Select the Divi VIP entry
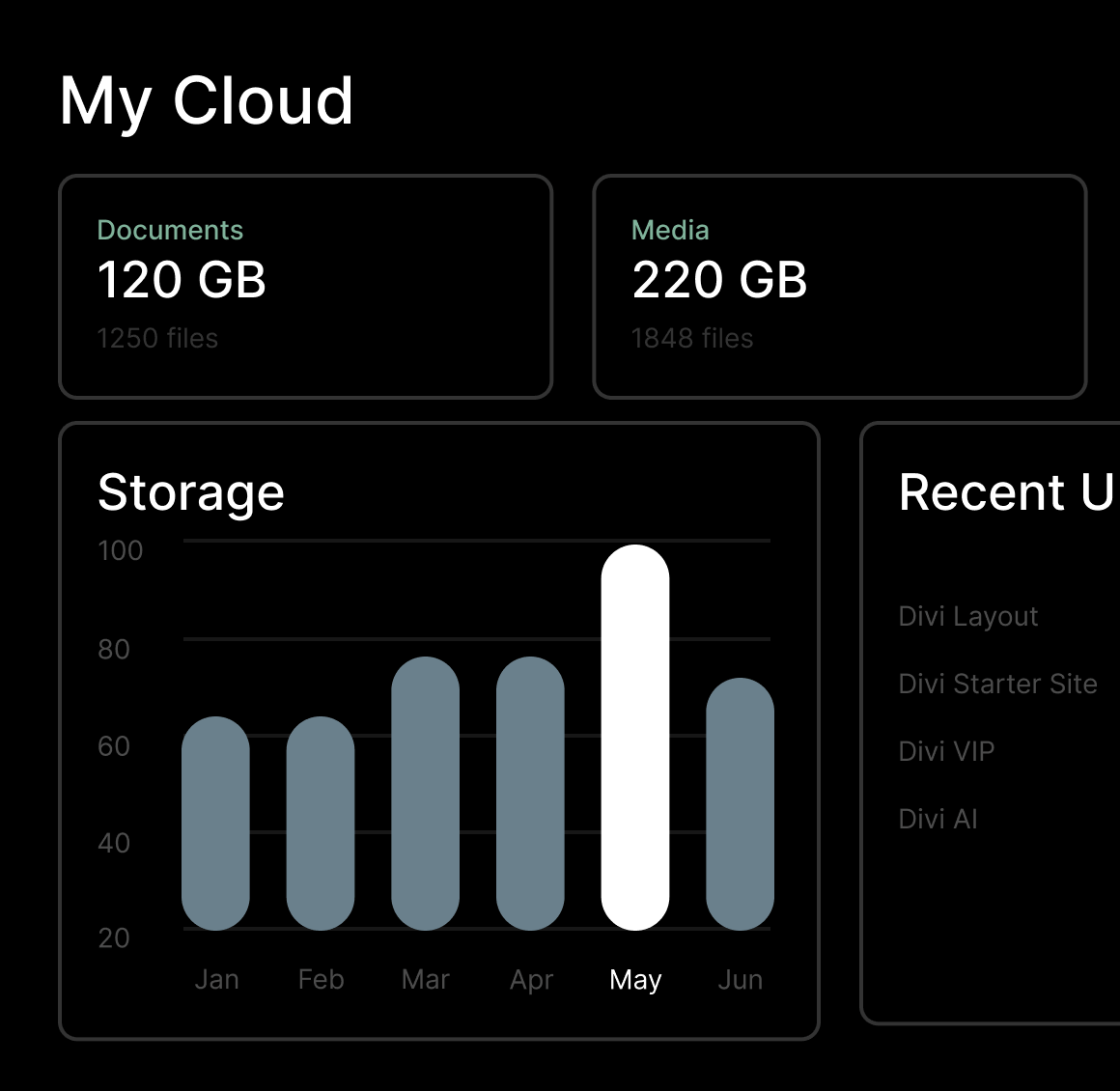 (x=946, y=751)
